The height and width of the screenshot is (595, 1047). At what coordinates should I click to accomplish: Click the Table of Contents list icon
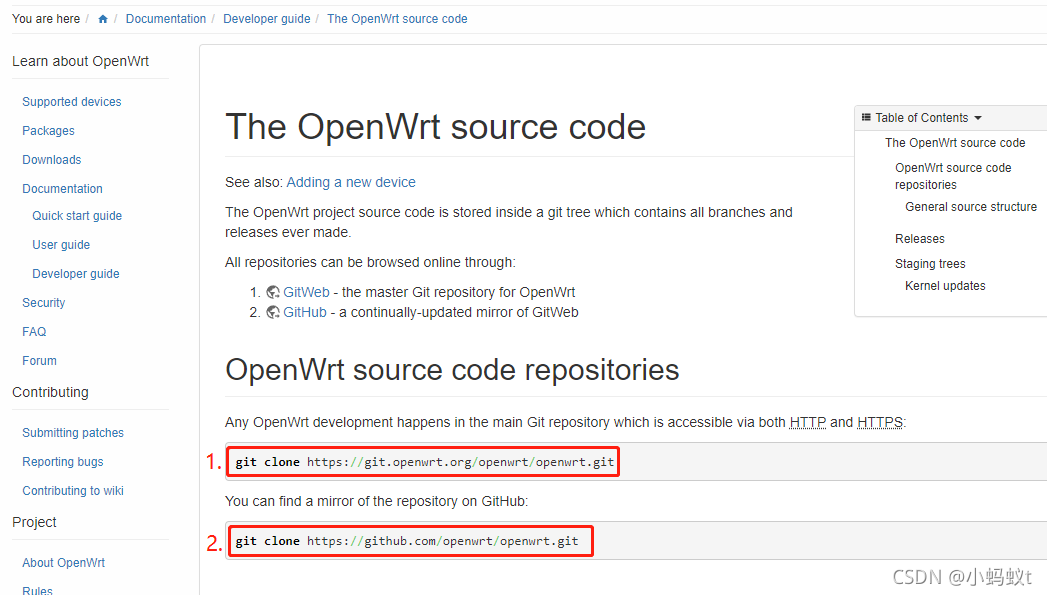[866, 117]
